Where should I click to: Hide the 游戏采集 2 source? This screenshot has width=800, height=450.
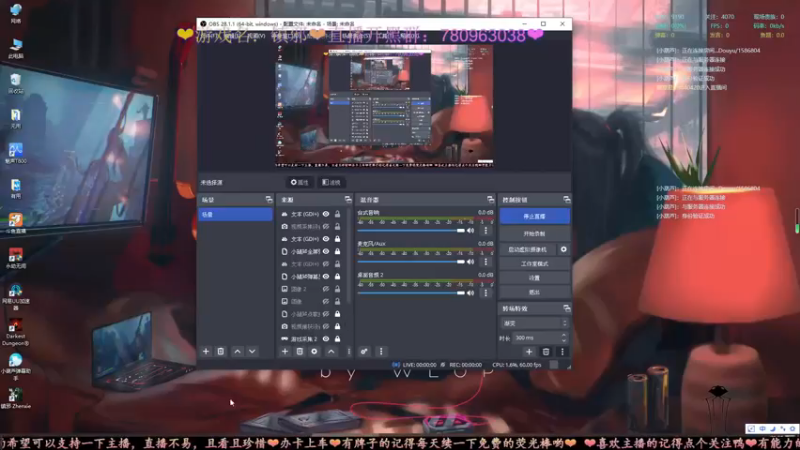326,339
